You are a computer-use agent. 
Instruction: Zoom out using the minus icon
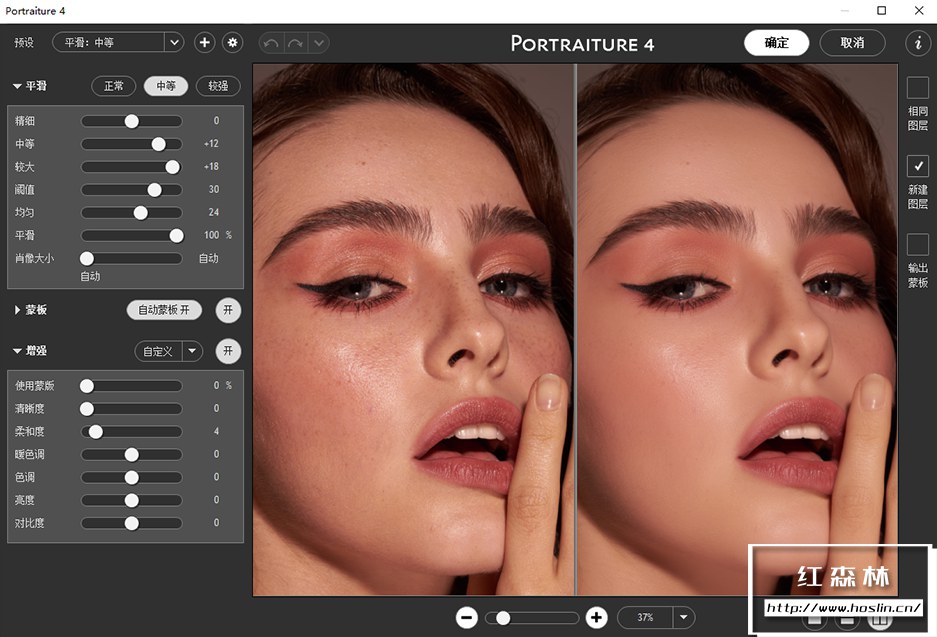pos(466,617)
